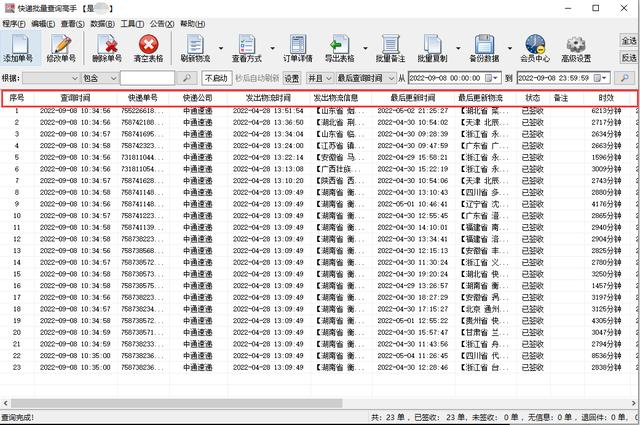Sort by the 时效 column header
640x425 pixels.
[x=607, y=98]
